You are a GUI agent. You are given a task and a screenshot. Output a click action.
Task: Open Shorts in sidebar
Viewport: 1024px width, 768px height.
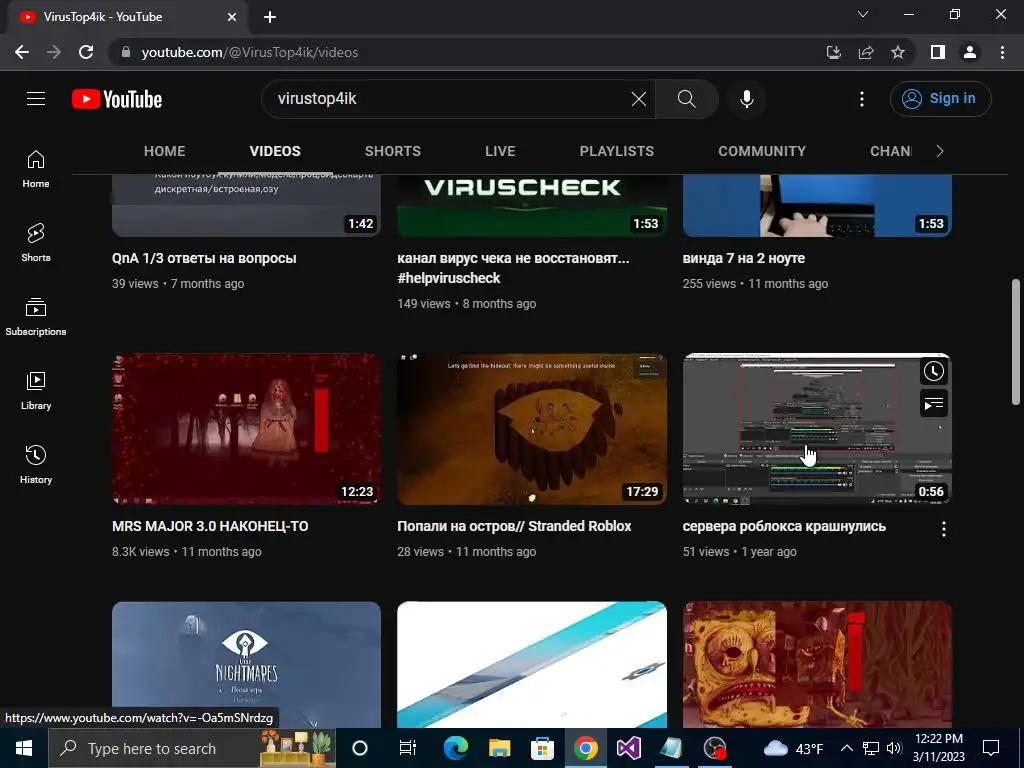(36, 242)
